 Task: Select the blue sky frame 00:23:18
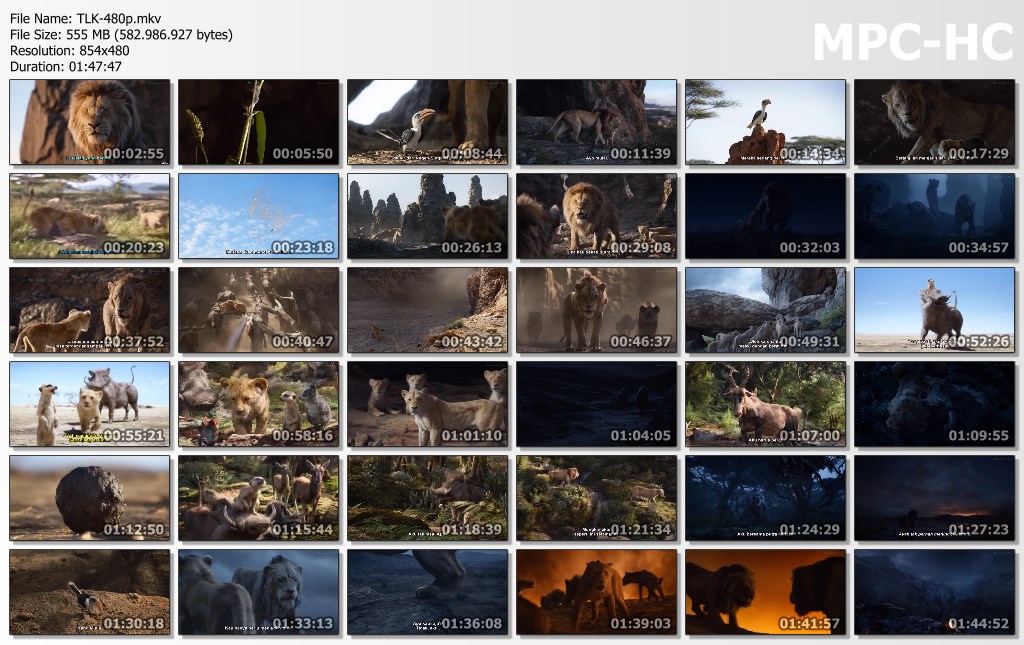259,216
